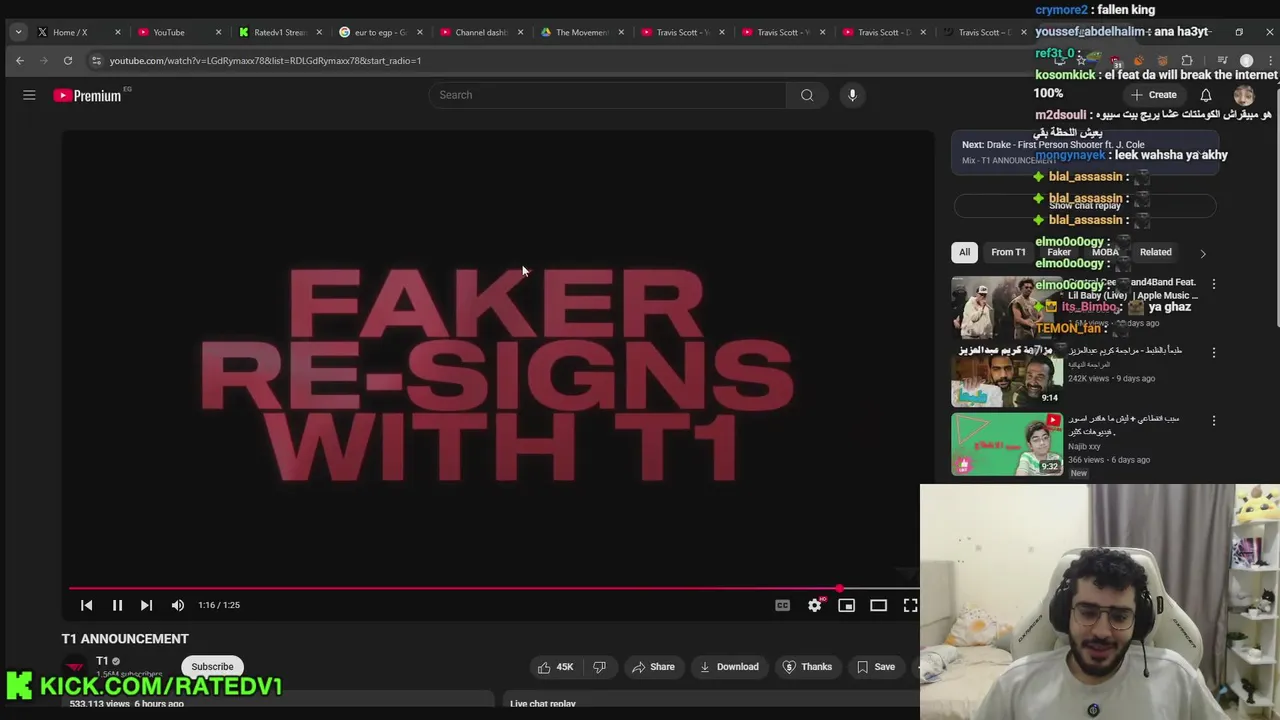This screenshot has width=1280, height=720.
Task: Seek on the red video progress bar
Action: 493,589
